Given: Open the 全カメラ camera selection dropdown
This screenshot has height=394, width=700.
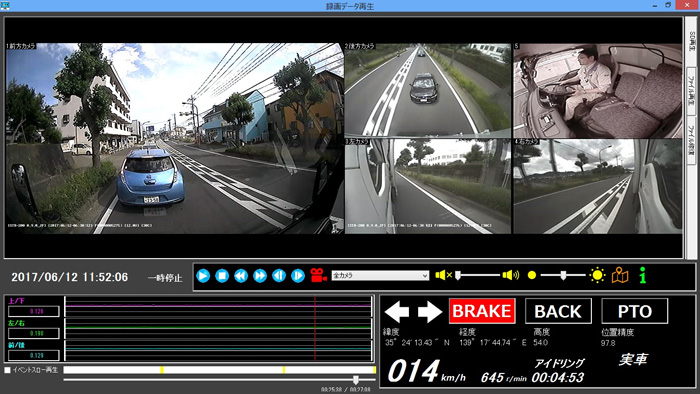Looking at the screenshot, I should point(380,276).
